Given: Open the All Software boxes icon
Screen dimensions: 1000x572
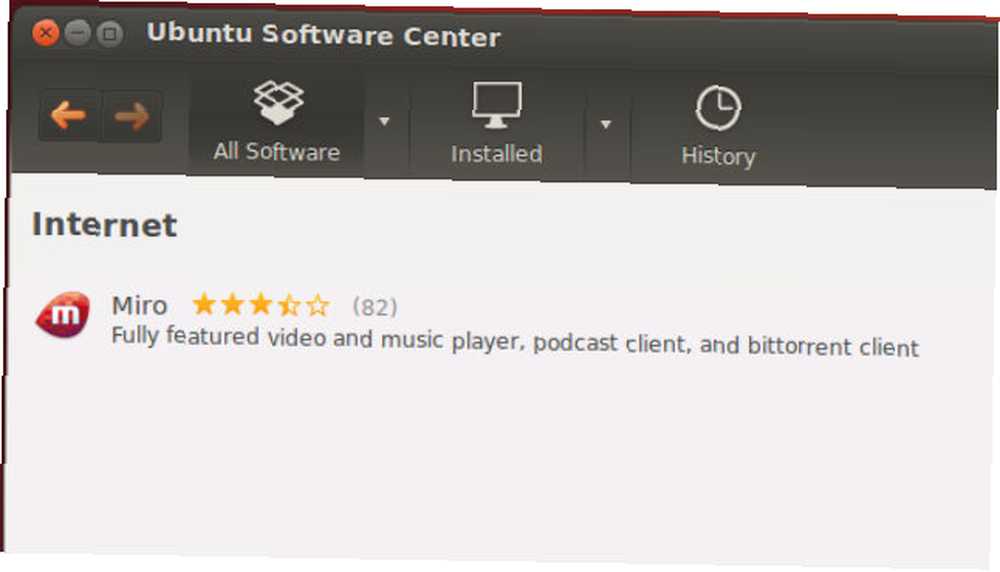Looking at the screenshot, I should coord(278,103).
